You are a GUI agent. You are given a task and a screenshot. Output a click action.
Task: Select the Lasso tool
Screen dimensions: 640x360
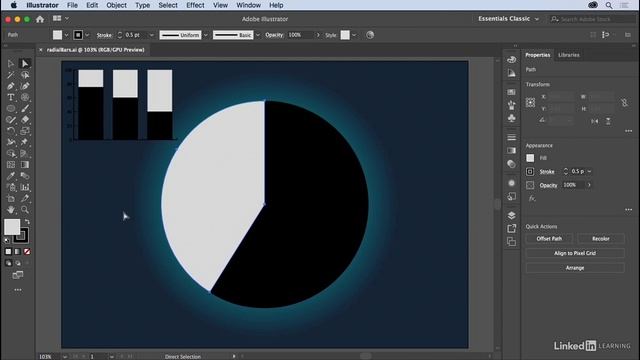point(24,75)
